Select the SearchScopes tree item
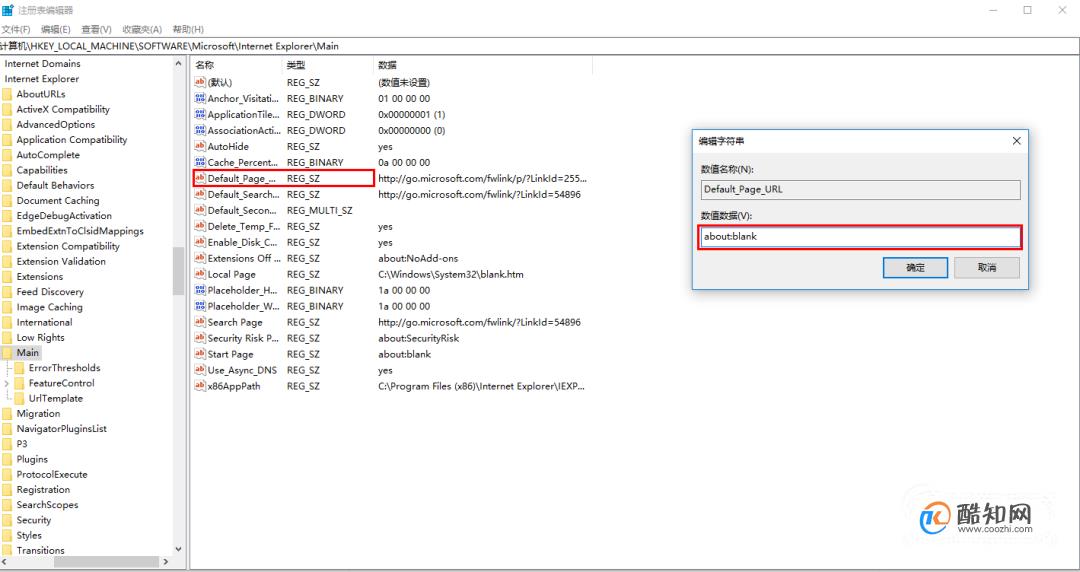This screenshot has height=572, width=1080. point(48,505)
